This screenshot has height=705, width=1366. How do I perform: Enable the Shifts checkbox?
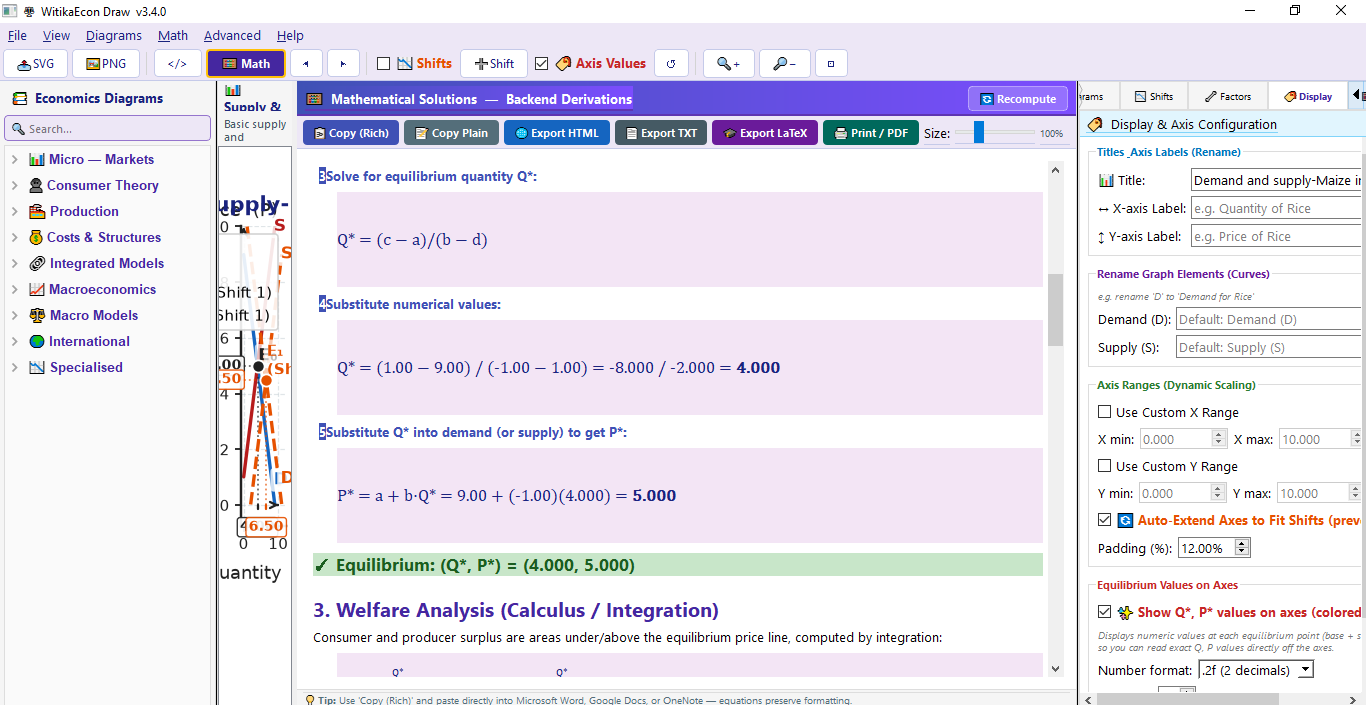tap(383, 63)
